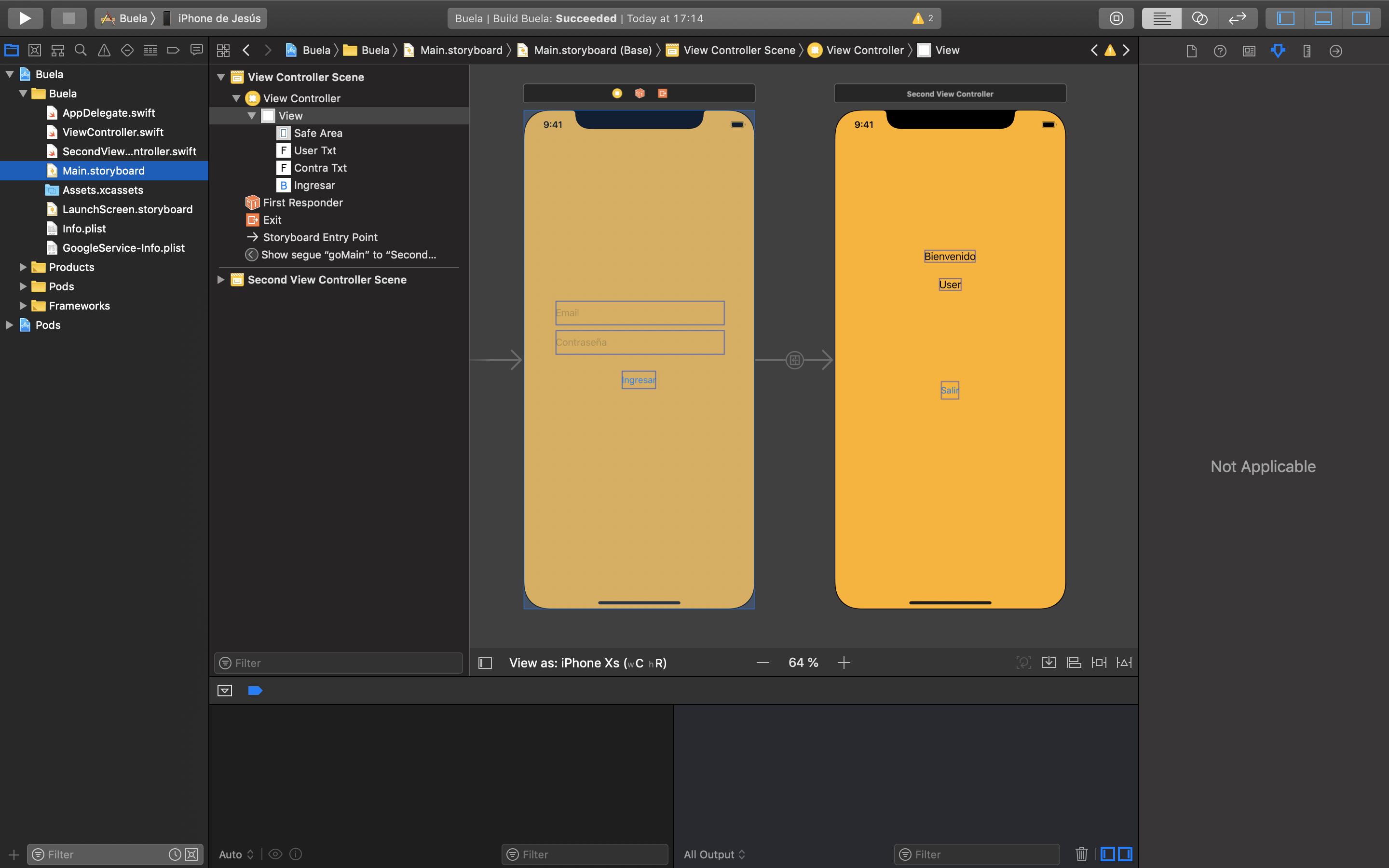Select the Symbol navigator tab
The height and width of the screenshot is (868, 1389).
coord(57,51)
